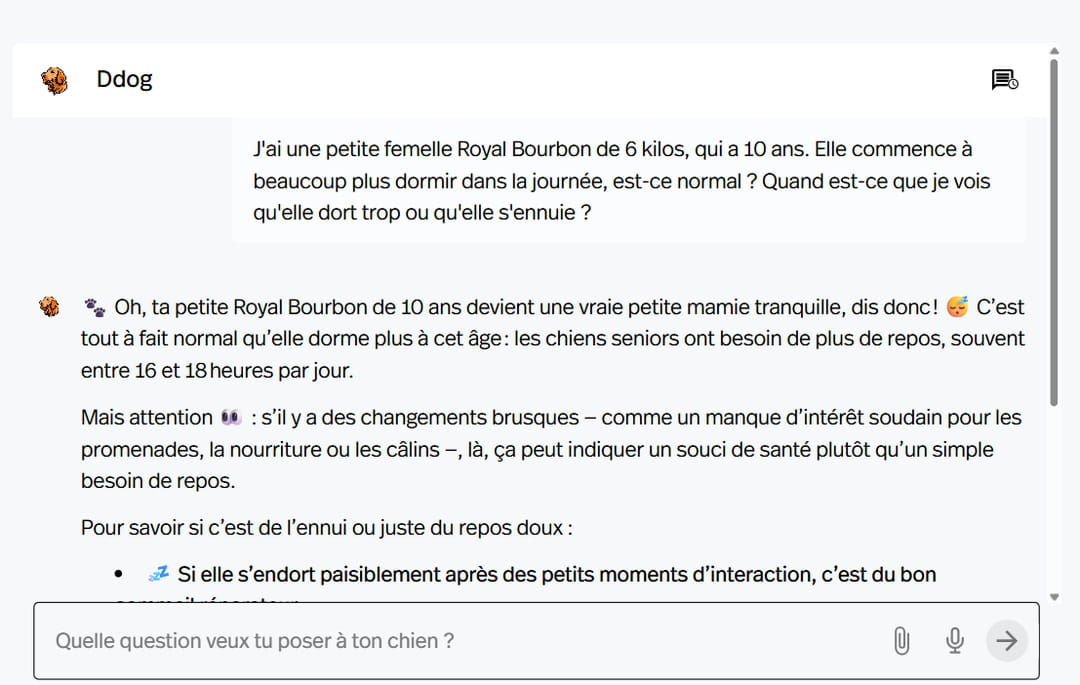Click the "Ddog" title in the header
The width and height of the screenshot is (1080, 685).
point(124,80)
